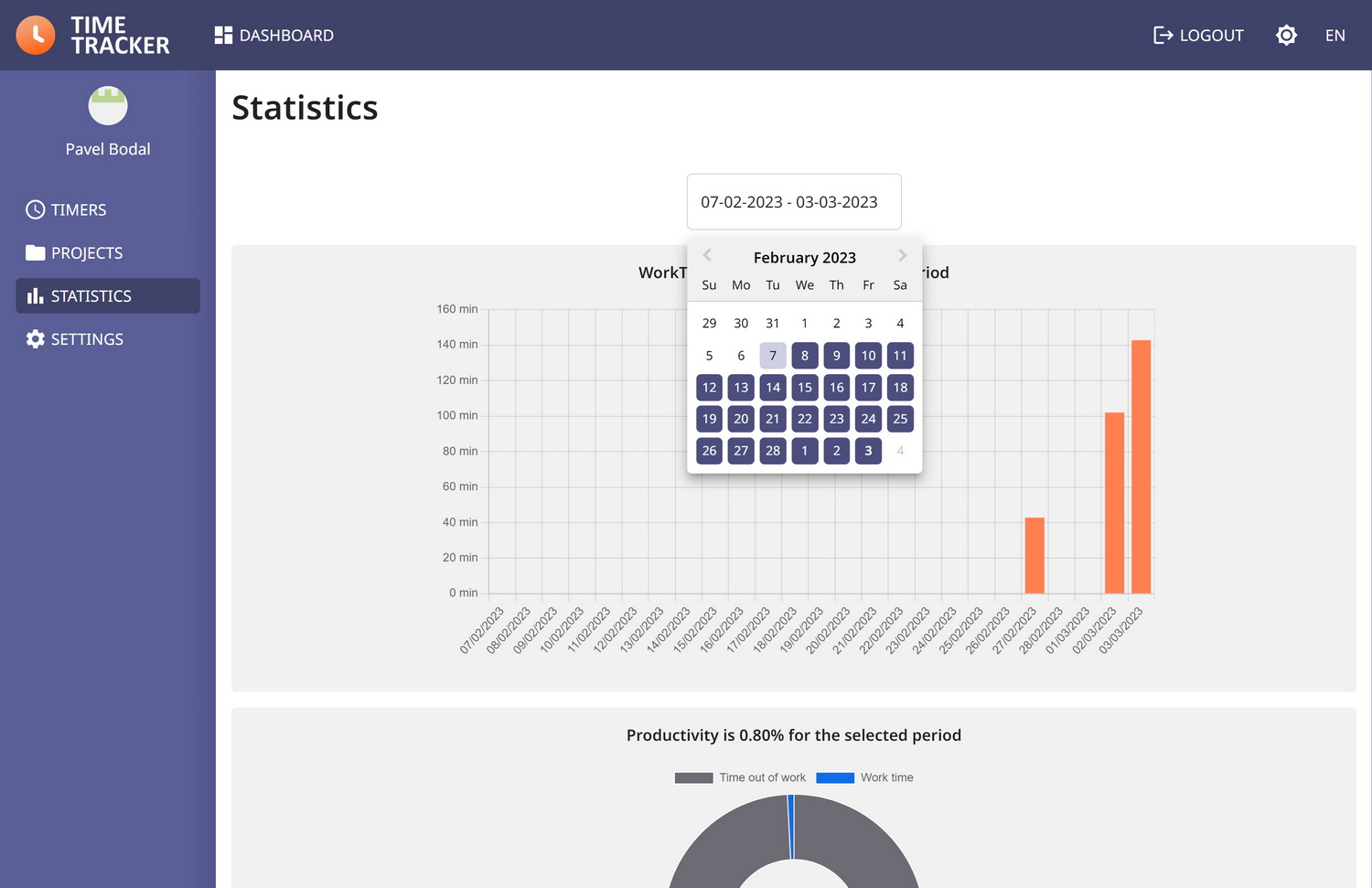Select January 29 in calendar
1372x888 pixels.
tap(709, 323)
